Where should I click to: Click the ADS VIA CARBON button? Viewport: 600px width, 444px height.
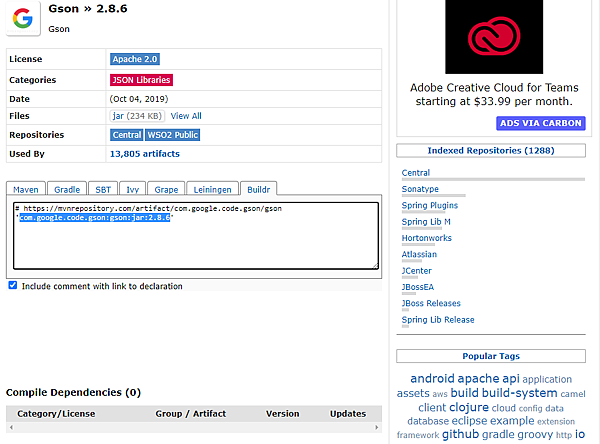click(x=541, y=123)
